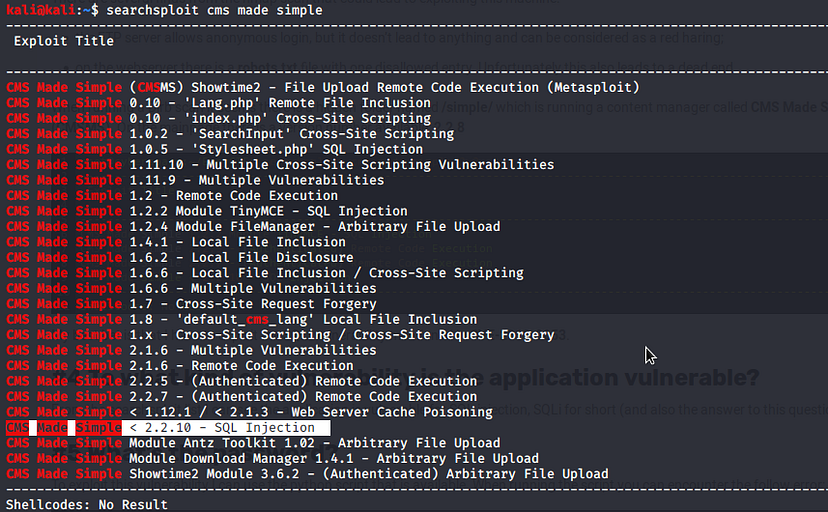Select the 1.8 'default_cms_lang' Local File Inclusion row
The width and height of the screenshot is (828, 512).
(242, 319)
